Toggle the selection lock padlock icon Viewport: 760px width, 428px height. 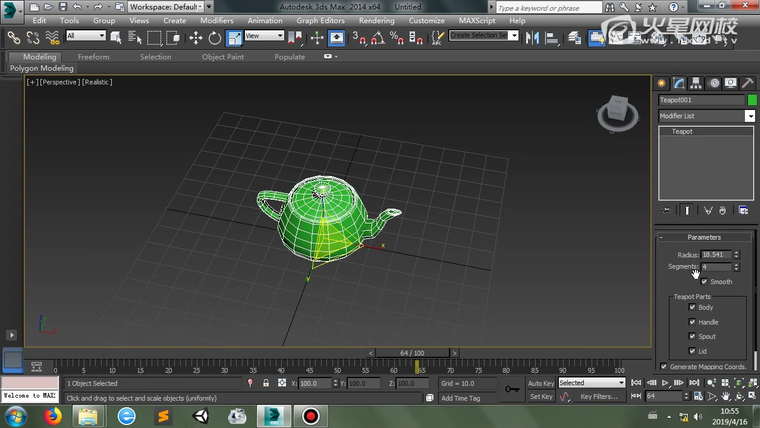click(266, 383)
